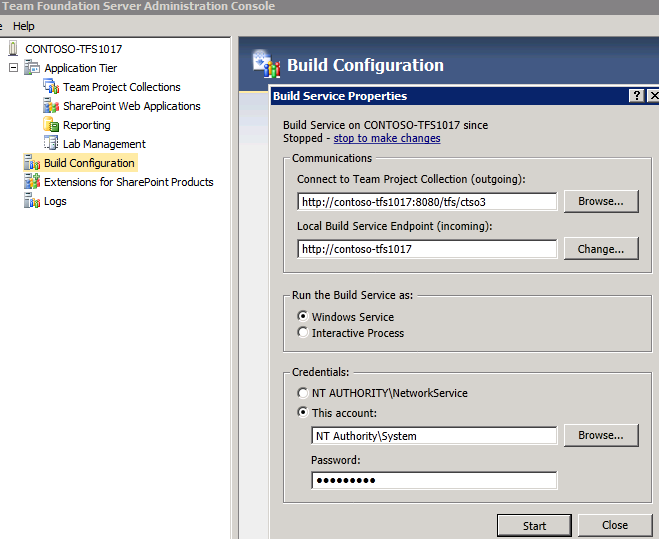The height and width of the screenshot is (539, 659).
Task: Select the Lab Management tree node
Action: pyautogui.click(x=104, y=144)
